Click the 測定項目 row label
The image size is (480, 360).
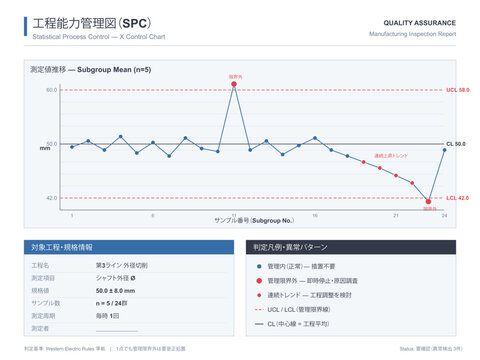click(x=43, y=278)
